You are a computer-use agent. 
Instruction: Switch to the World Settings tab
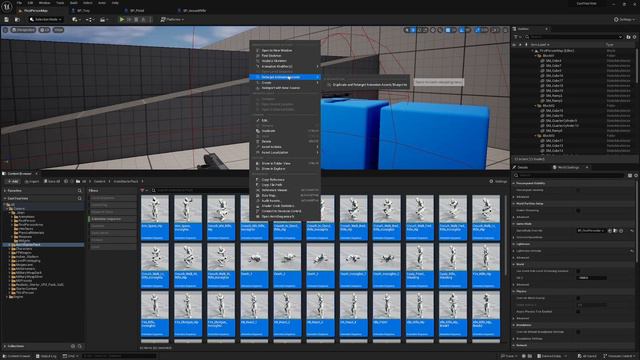pos(568,167)
